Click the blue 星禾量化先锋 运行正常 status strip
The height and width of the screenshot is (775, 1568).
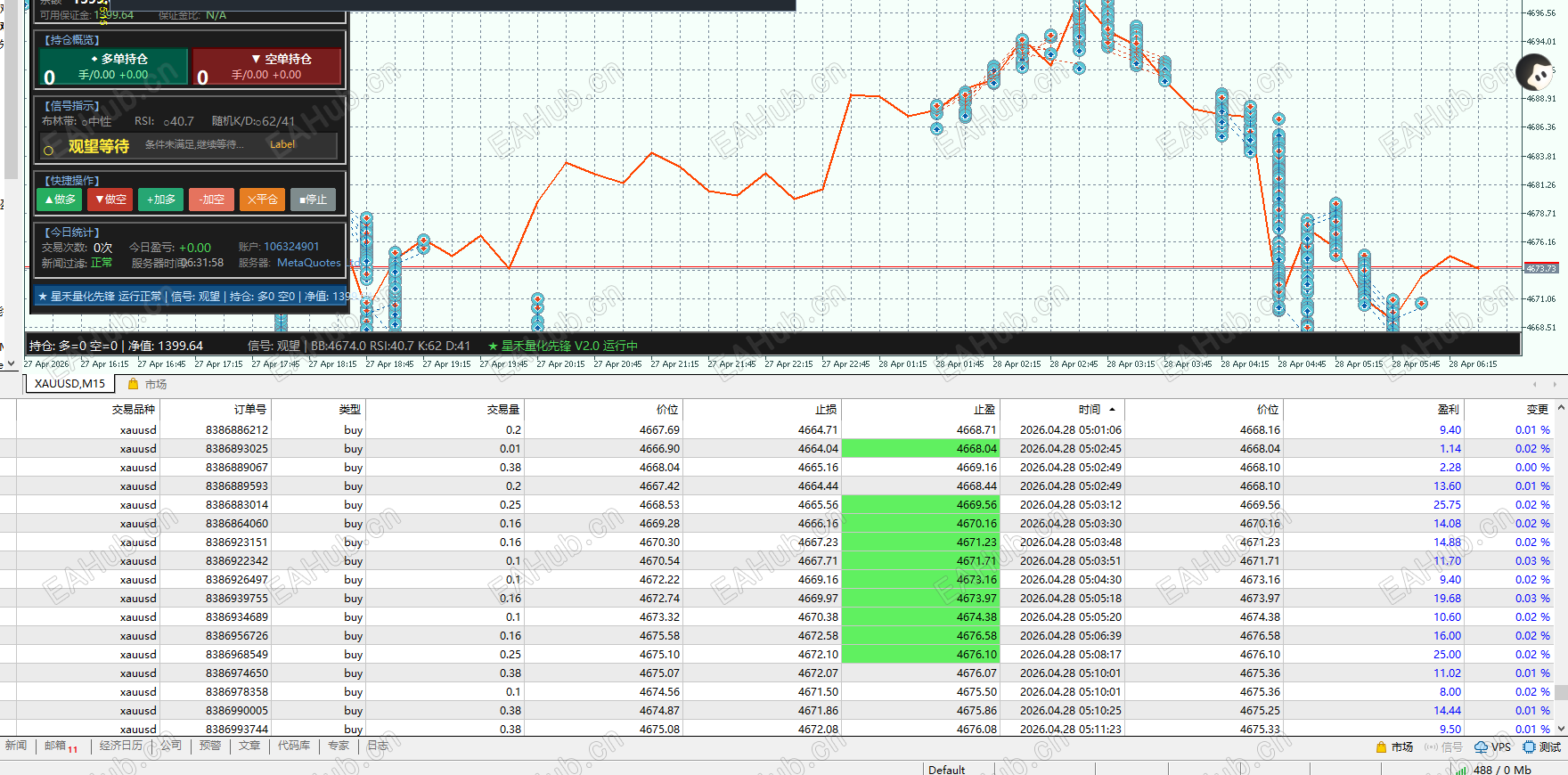(192, 297)
